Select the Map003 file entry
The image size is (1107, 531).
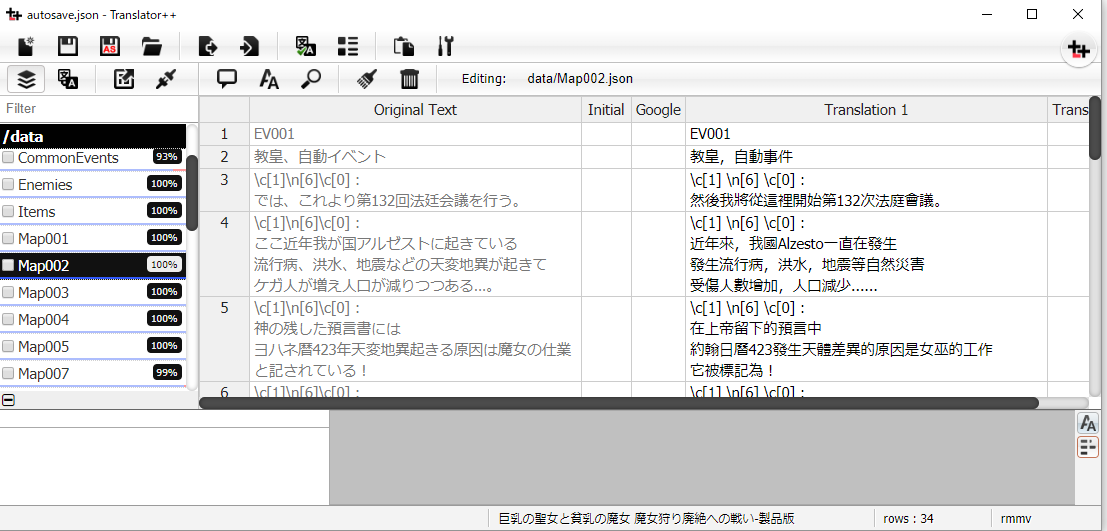93,292
